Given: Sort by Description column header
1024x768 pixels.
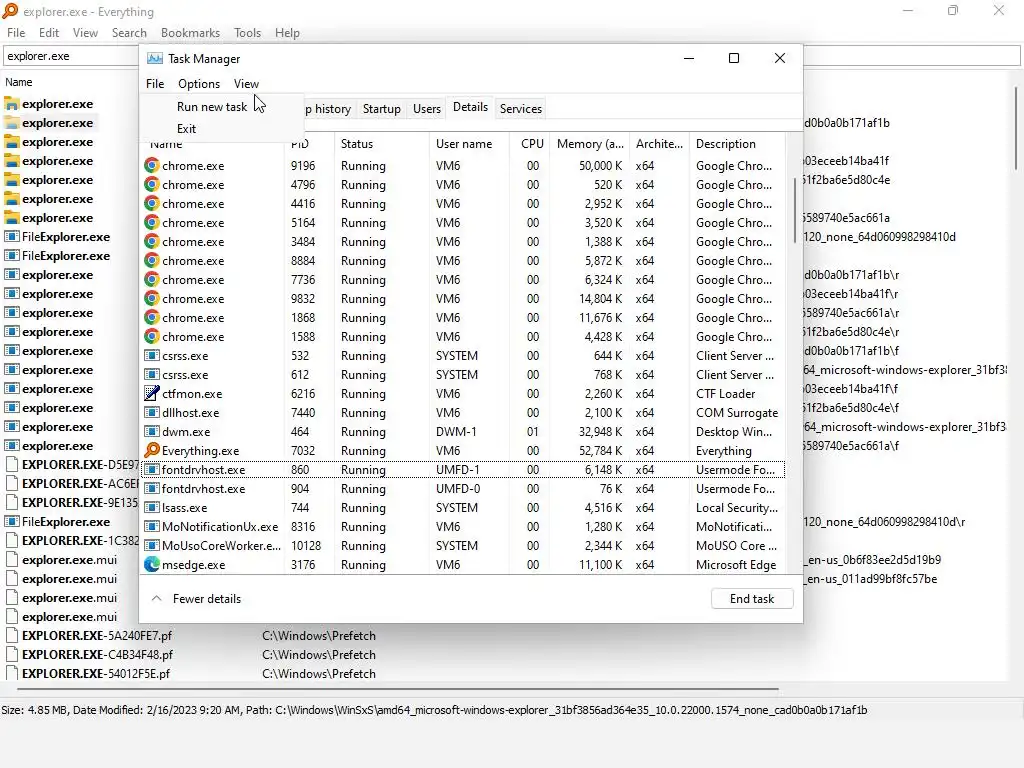Looking at the screenshot, I should click(737, 144).
